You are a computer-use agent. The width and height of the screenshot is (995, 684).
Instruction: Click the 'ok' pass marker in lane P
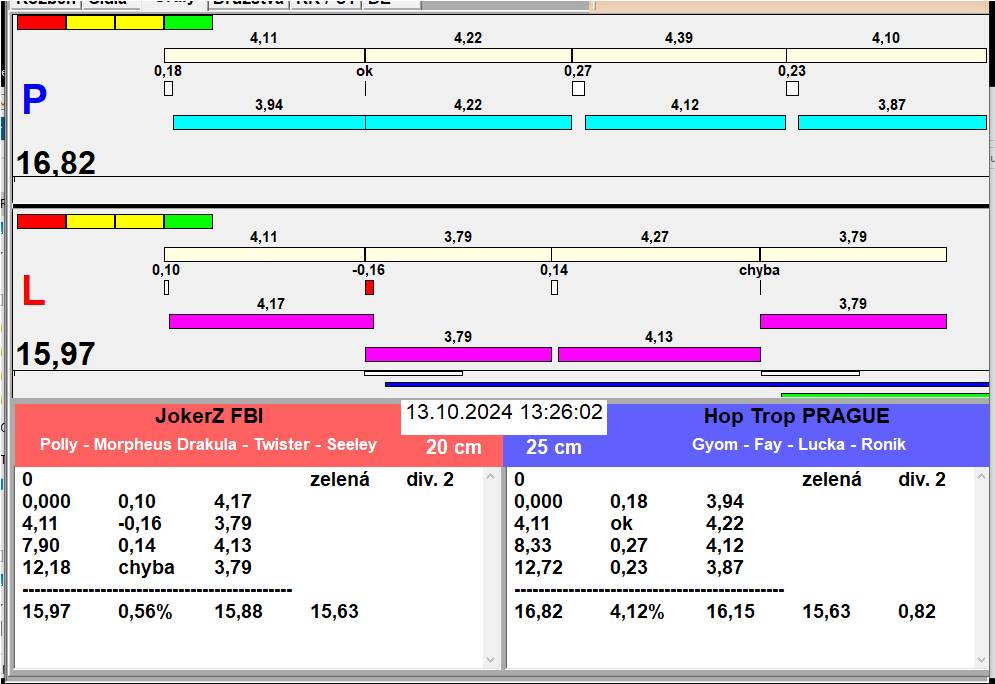click(364, 71)
